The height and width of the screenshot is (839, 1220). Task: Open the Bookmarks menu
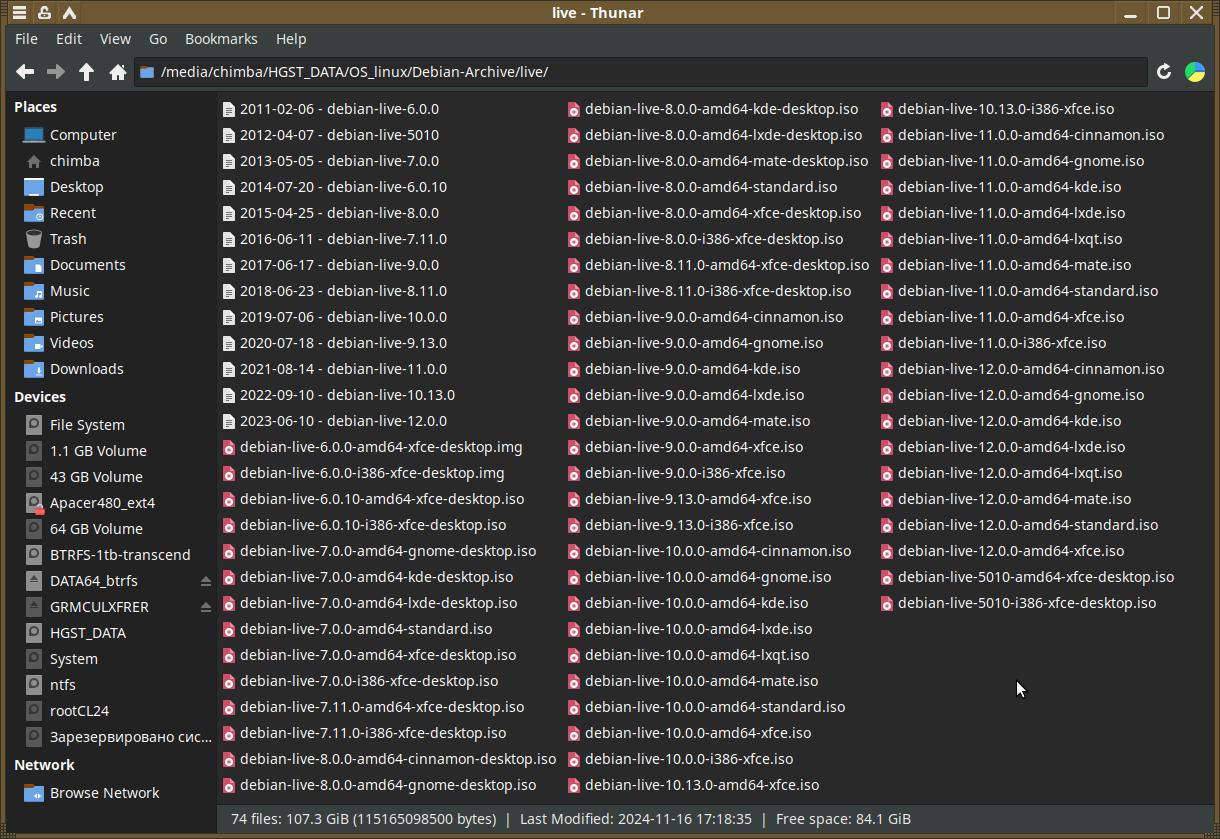pos(221,39)
